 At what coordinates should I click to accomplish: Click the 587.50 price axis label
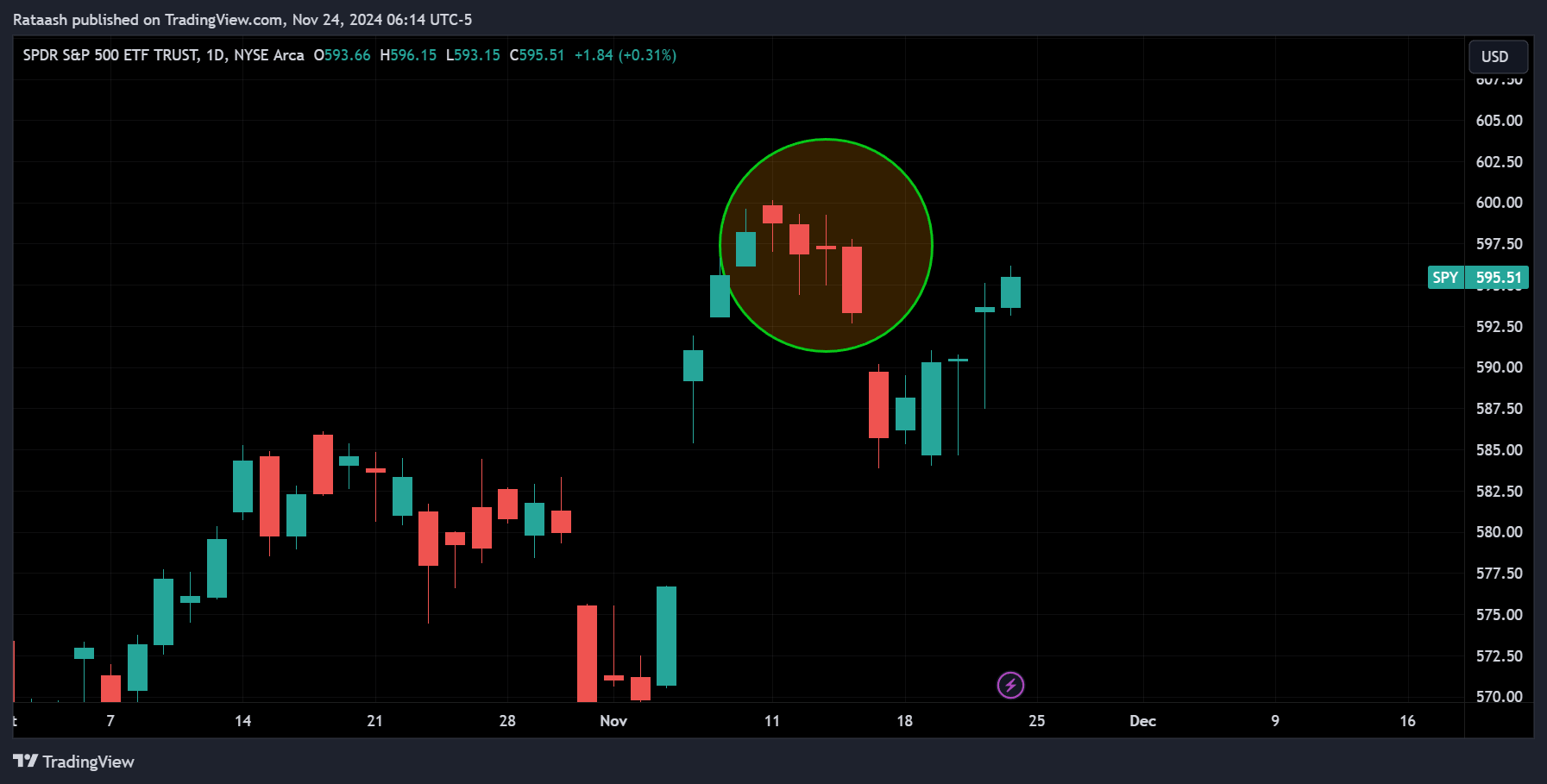pos(1499,409)
